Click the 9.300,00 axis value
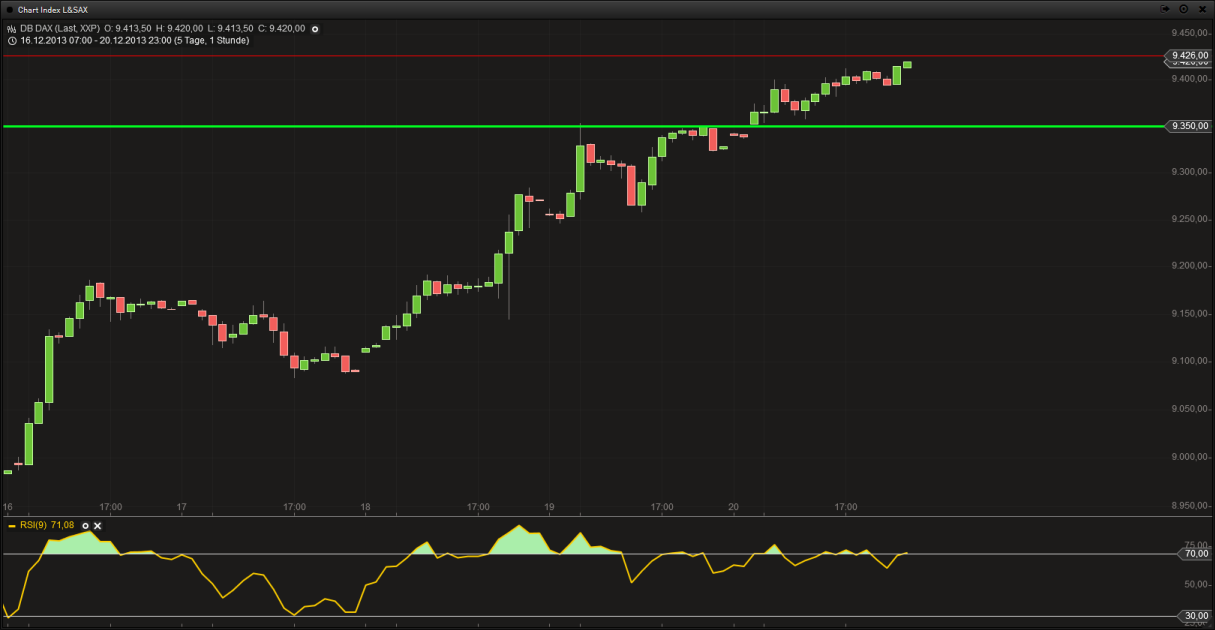Screen dimensions: 1215x630 coord(1189,172)
